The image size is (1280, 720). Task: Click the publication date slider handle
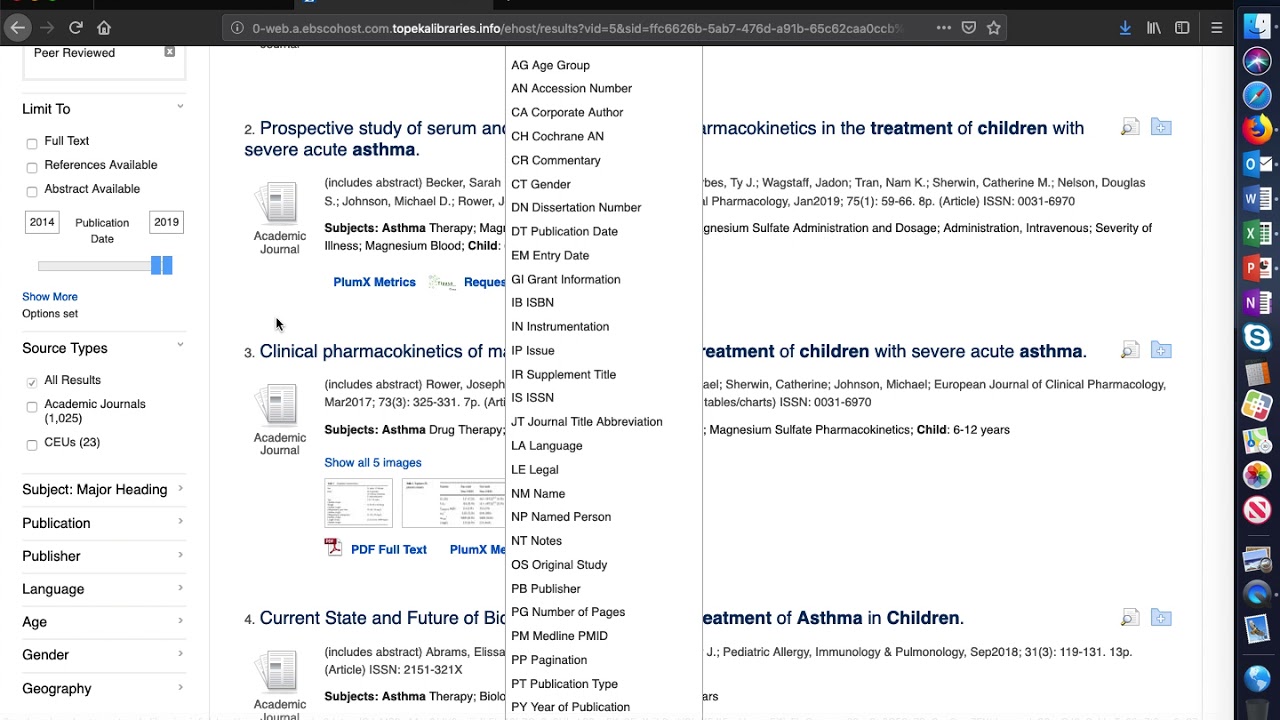click(x=161, y=265)
